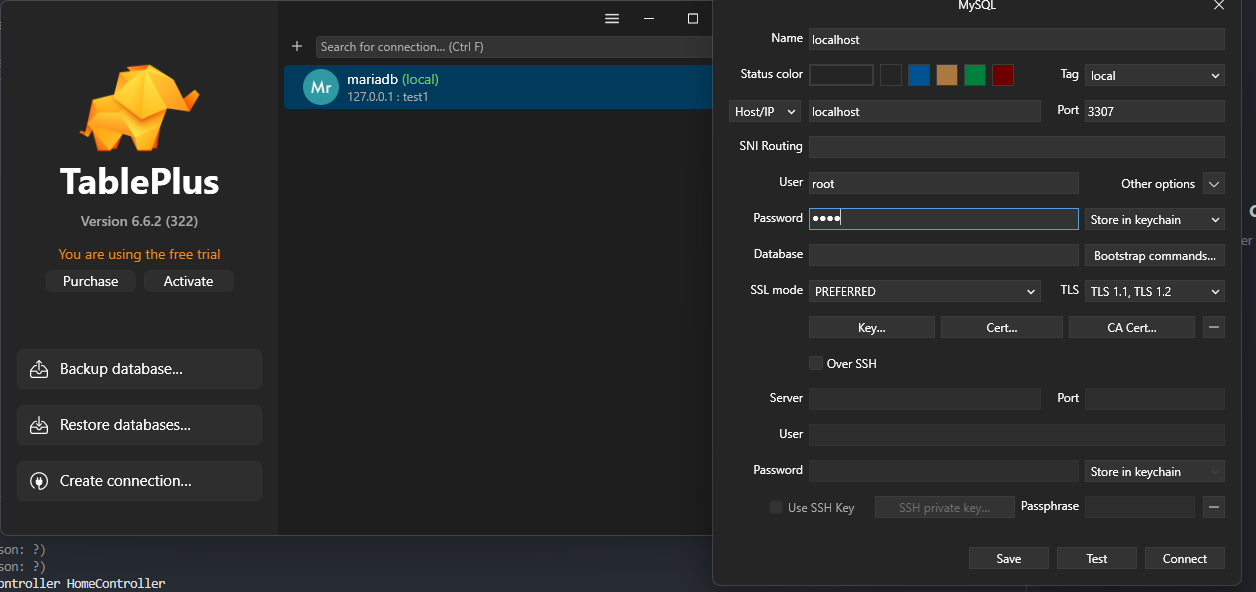Screen dimensions: 1256x592
Task: Enable the Over SSH checkbox
Action: click(816, 363)
